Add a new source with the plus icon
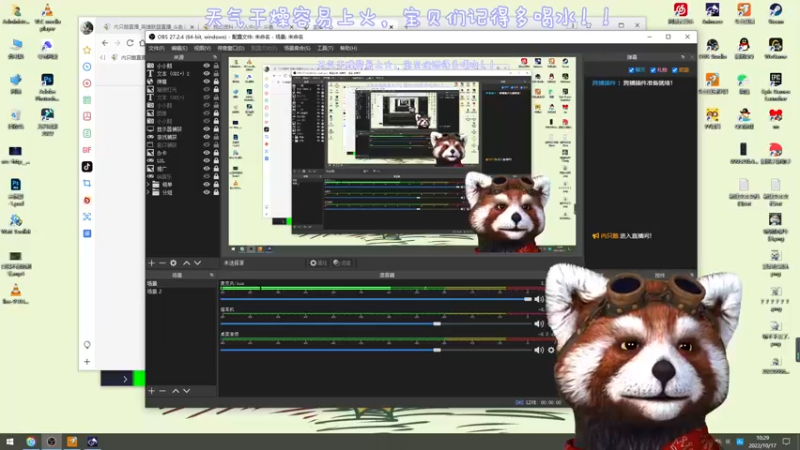 tap(152, 263)
